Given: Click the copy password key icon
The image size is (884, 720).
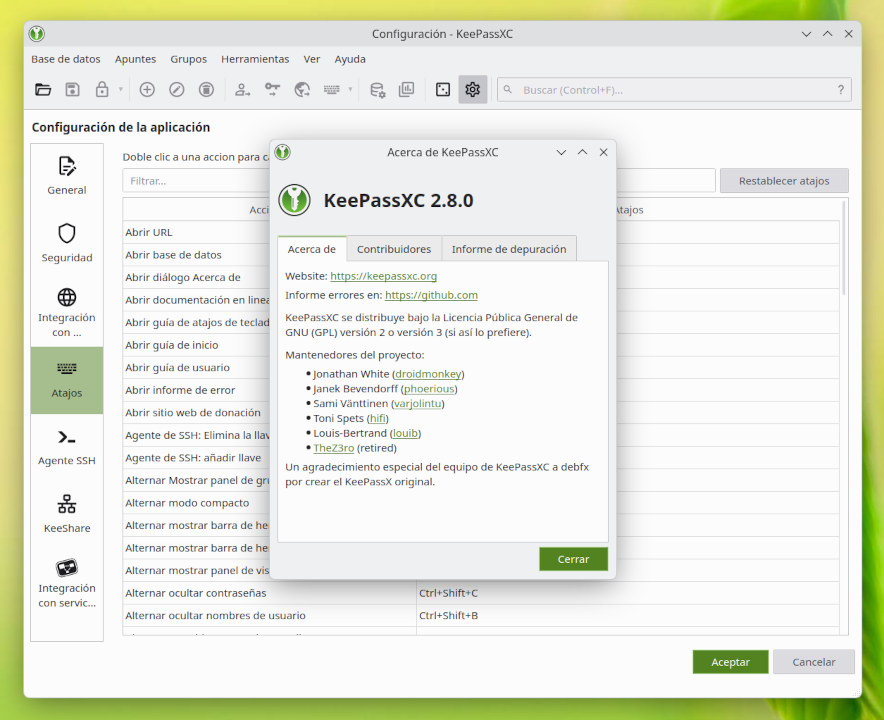Looking at the screenshot, I should click(x=272, y=89).
